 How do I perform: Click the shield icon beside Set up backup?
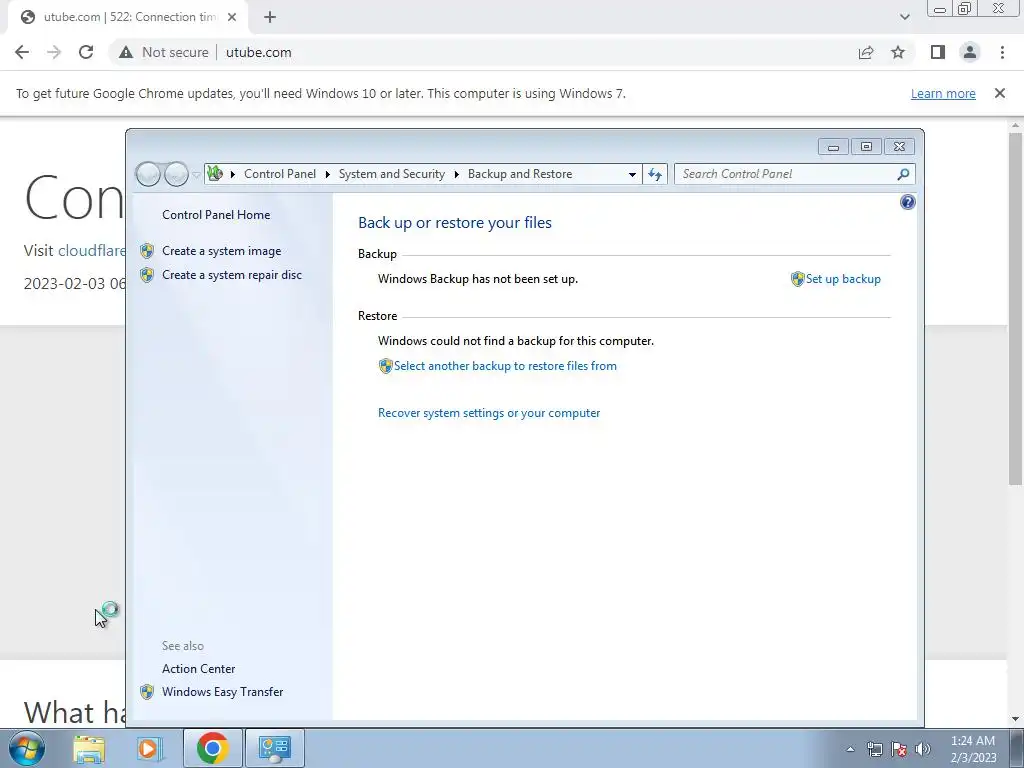click(x=797, y=279)
